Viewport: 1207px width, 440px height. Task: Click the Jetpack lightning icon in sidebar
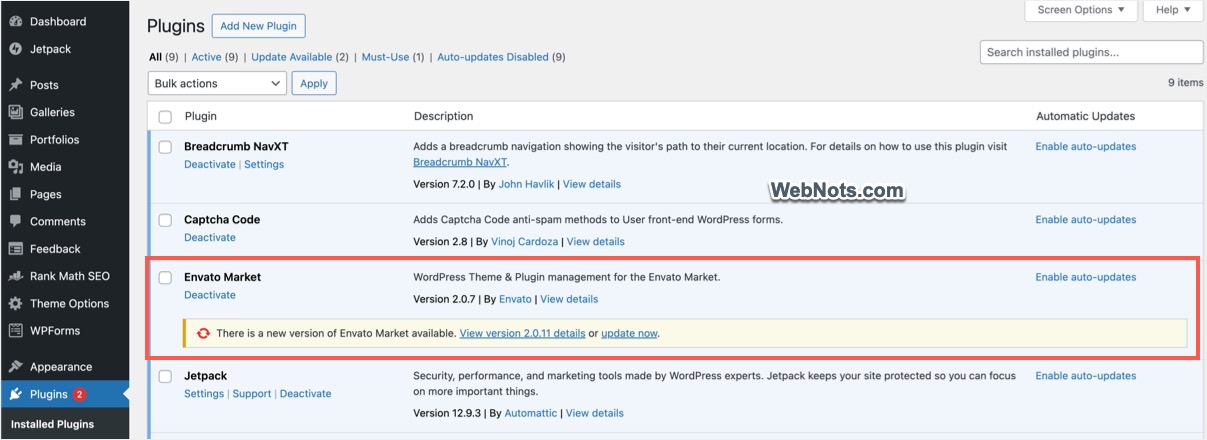click(16, 48)
